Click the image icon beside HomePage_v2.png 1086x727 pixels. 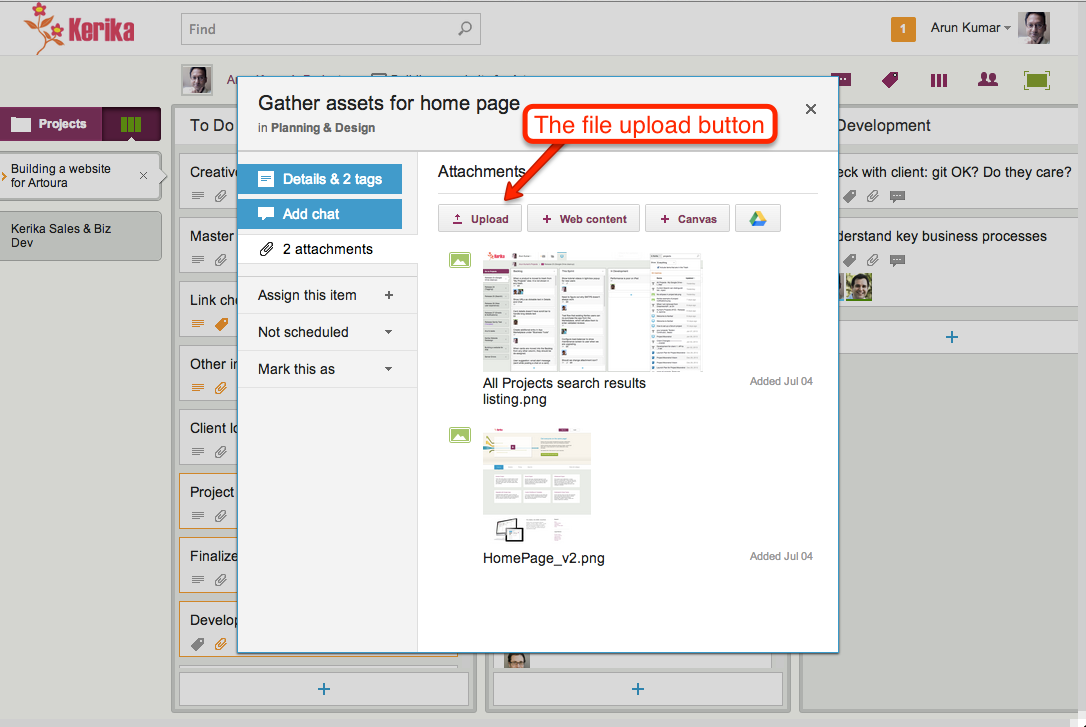pyautogui.click(x=460, y=436)
